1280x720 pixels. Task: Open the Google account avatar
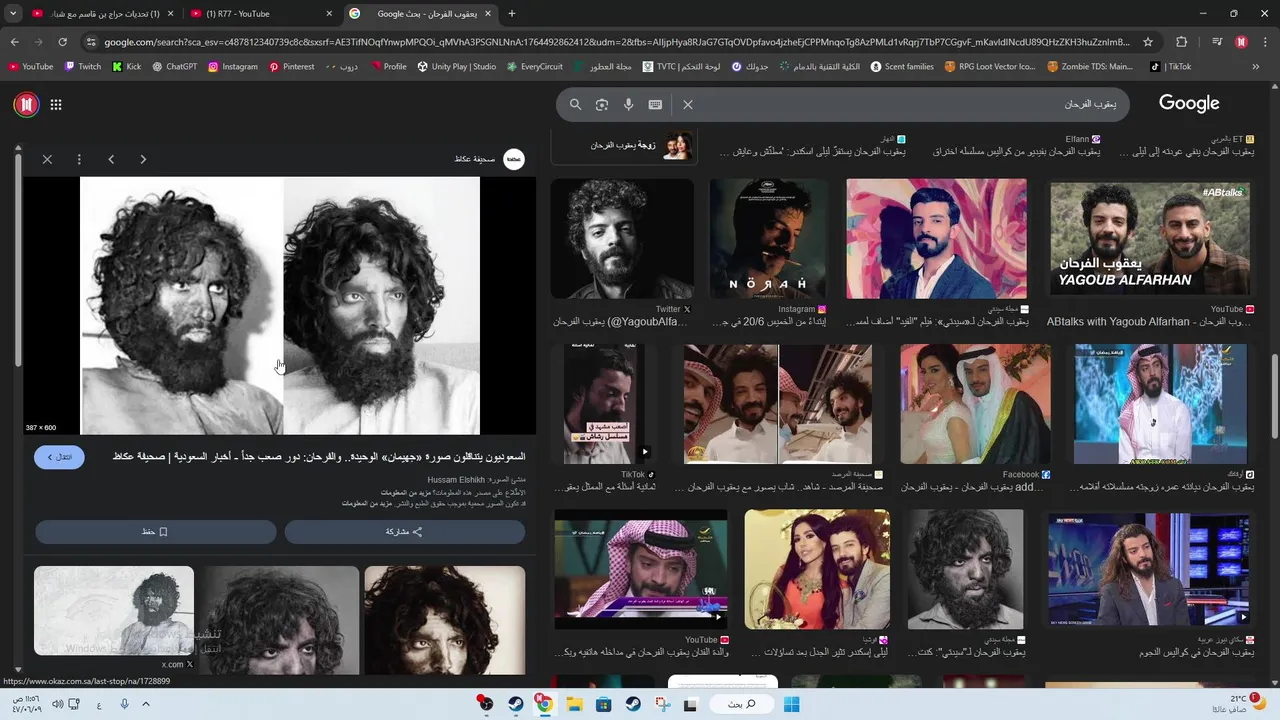[x=25, y=104]
